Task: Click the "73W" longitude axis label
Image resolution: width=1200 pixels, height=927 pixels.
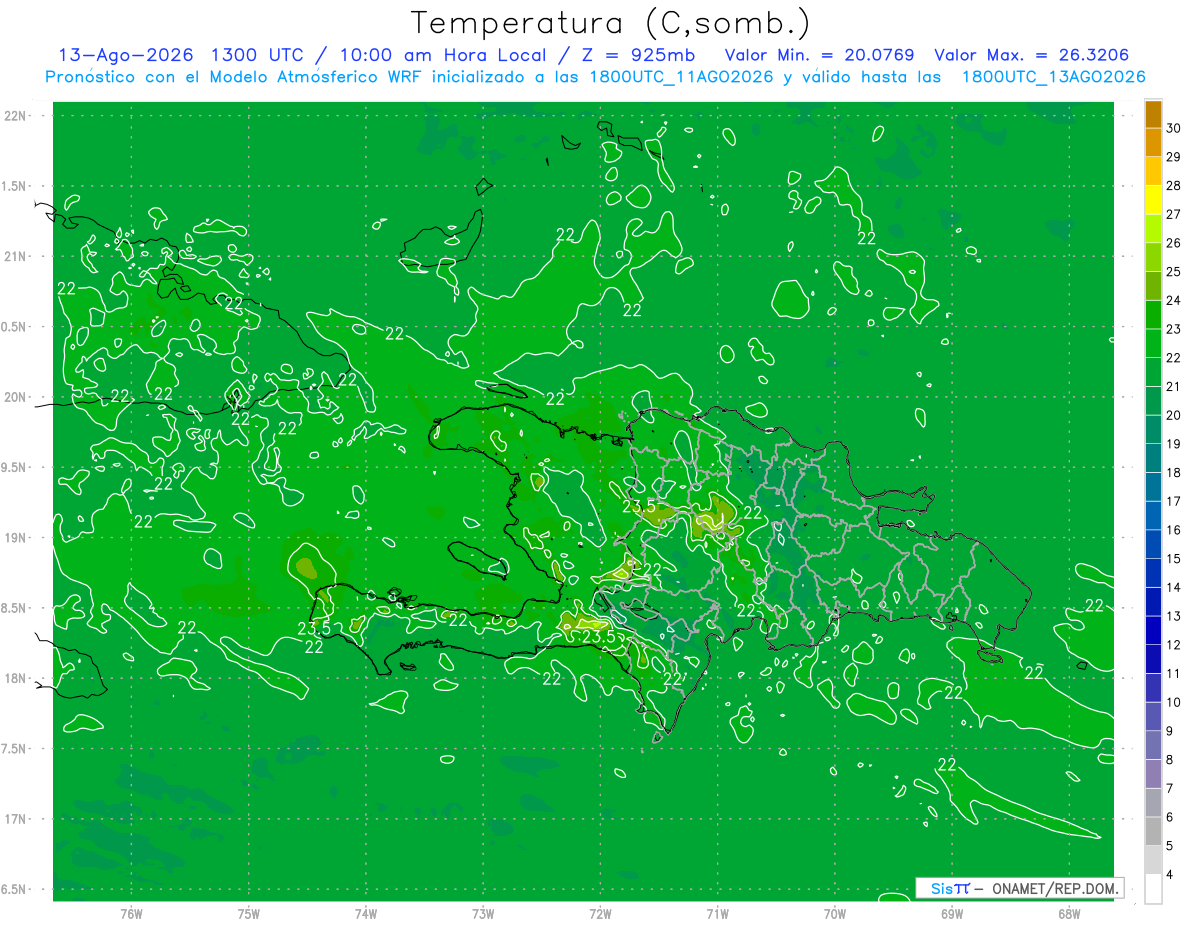Action: [483, 914]
